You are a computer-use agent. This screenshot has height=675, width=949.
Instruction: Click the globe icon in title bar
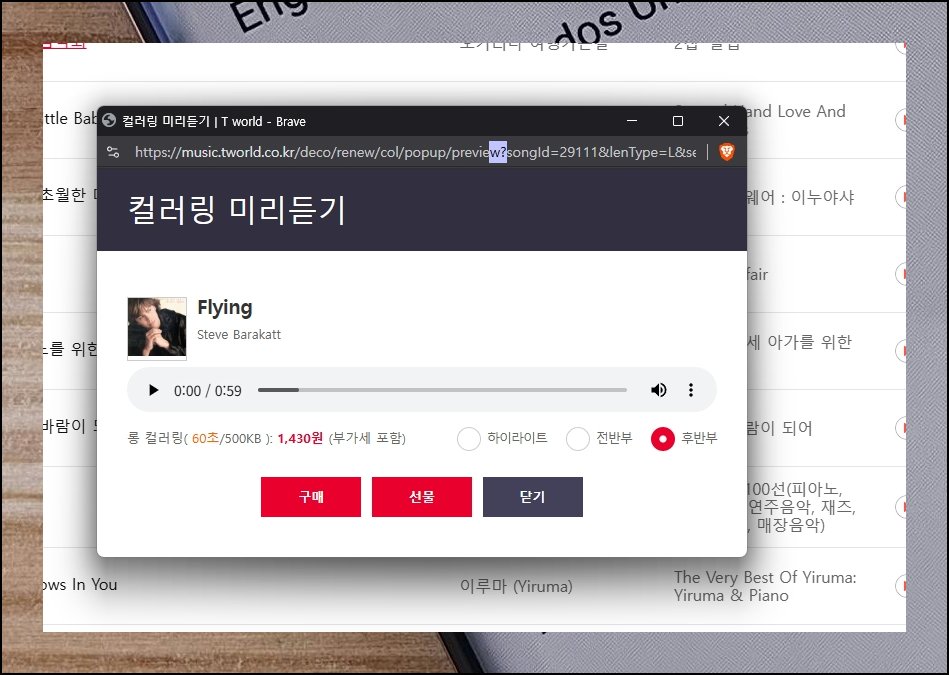coord(109,120)
